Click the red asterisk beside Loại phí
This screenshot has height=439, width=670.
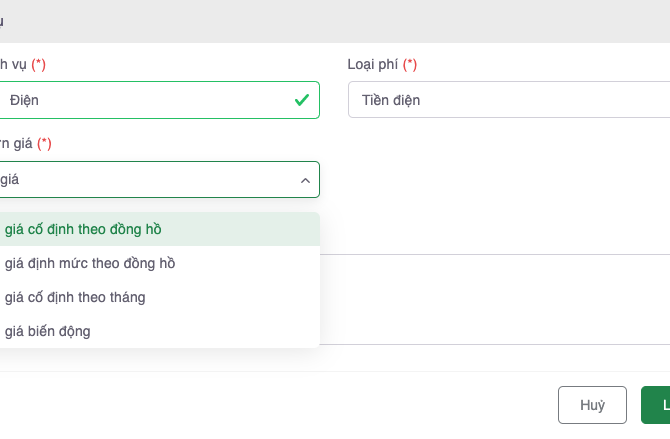tap(410, 64)
